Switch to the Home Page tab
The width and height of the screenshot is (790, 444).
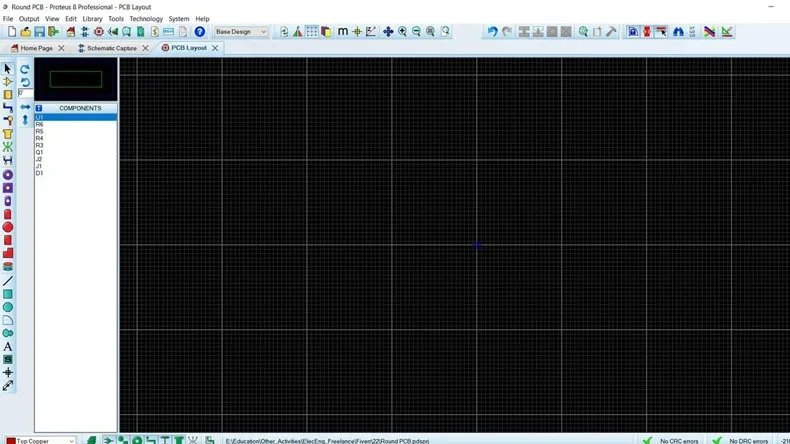click(36, 48)
